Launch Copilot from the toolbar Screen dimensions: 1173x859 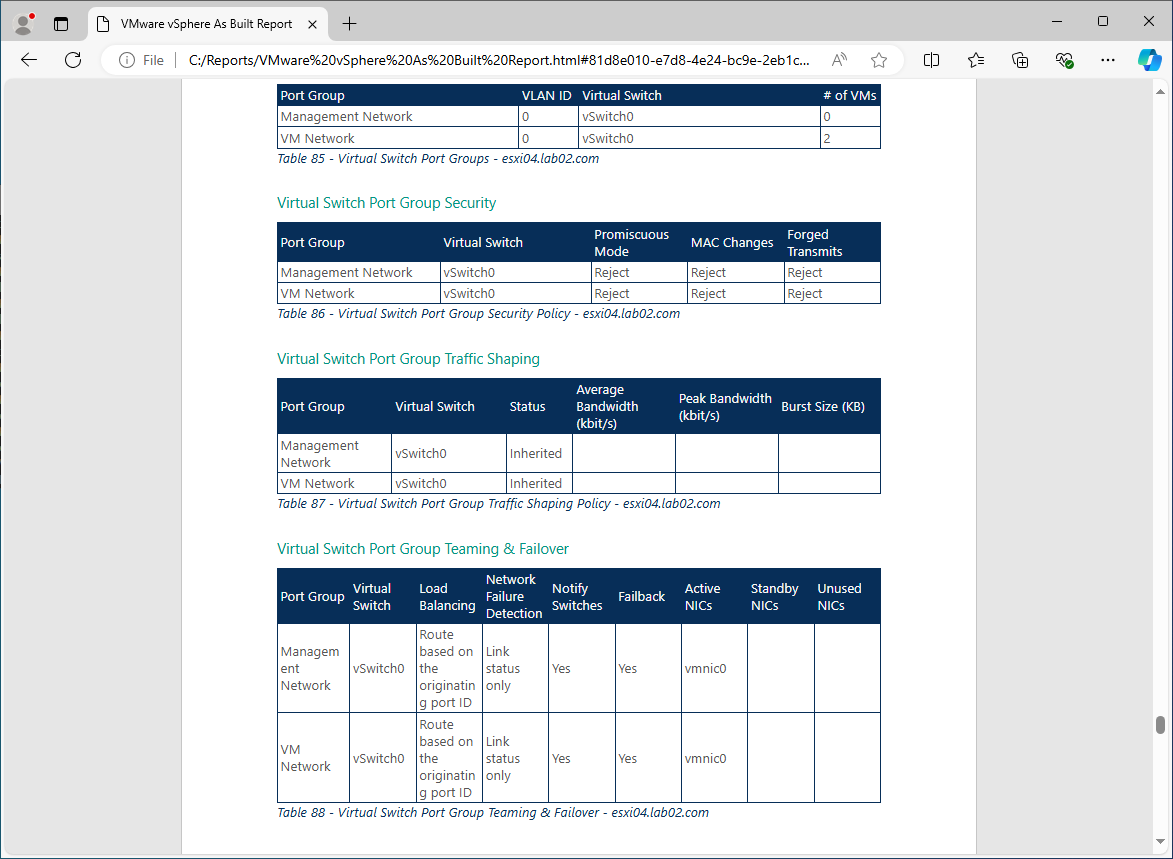(x=1149, y=60)
